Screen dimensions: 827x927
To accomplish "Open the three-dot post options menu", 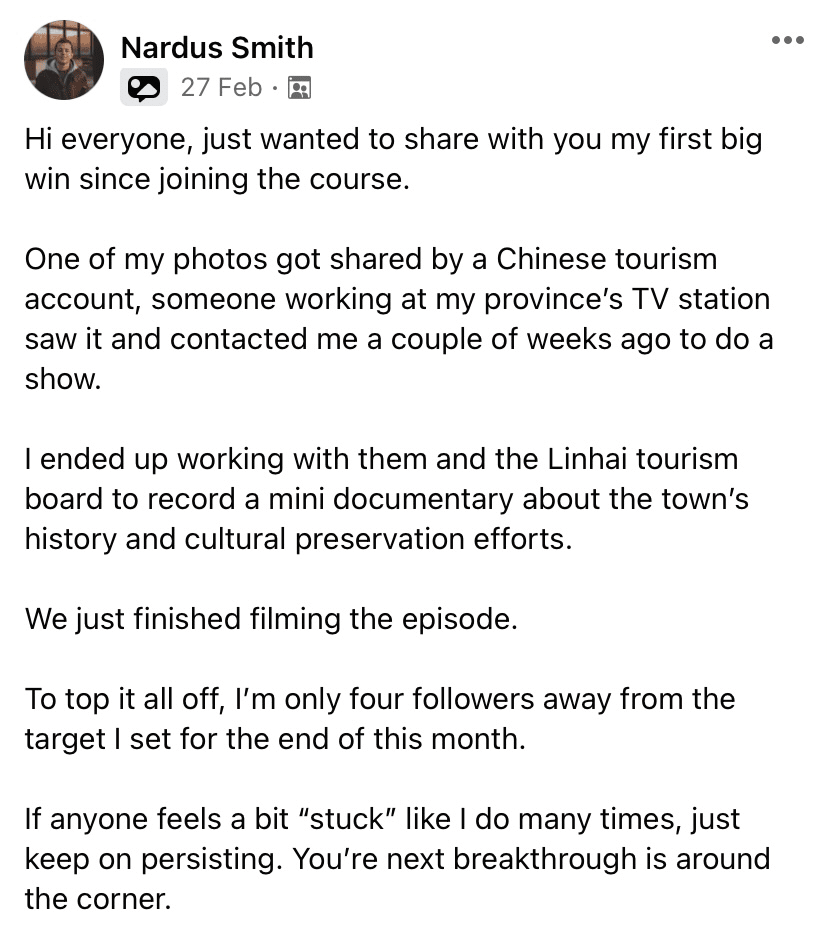I will (787, 40).
